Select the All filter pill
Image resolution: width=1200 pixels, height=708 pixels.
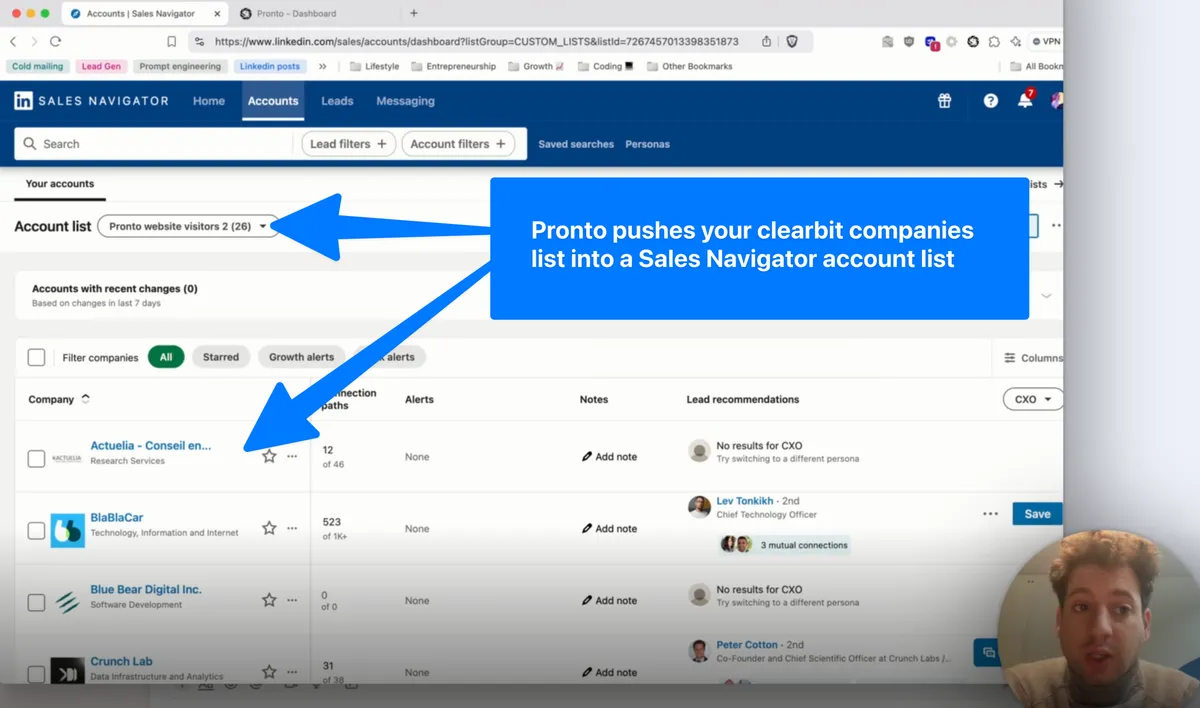point(166,357)
